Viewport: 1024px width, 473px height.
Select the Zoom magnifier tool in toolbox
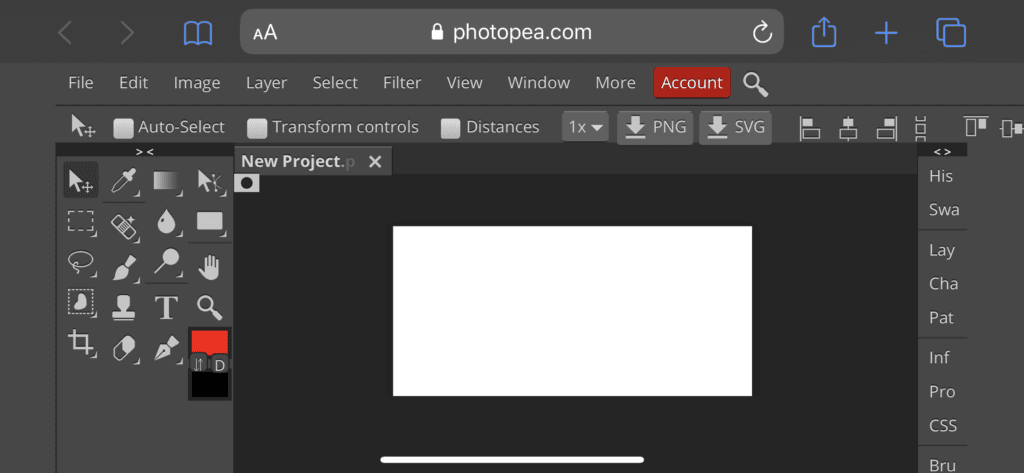pyautogui.click(x=210, y=306)
